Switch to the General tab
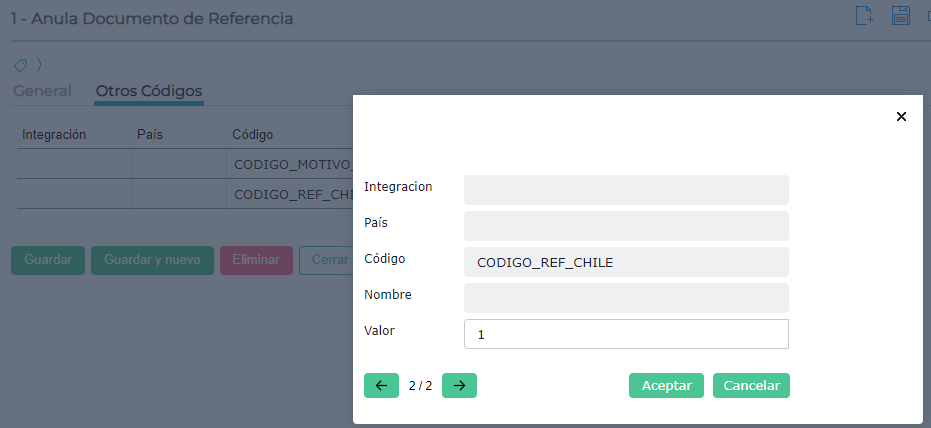 click(42, 91)
